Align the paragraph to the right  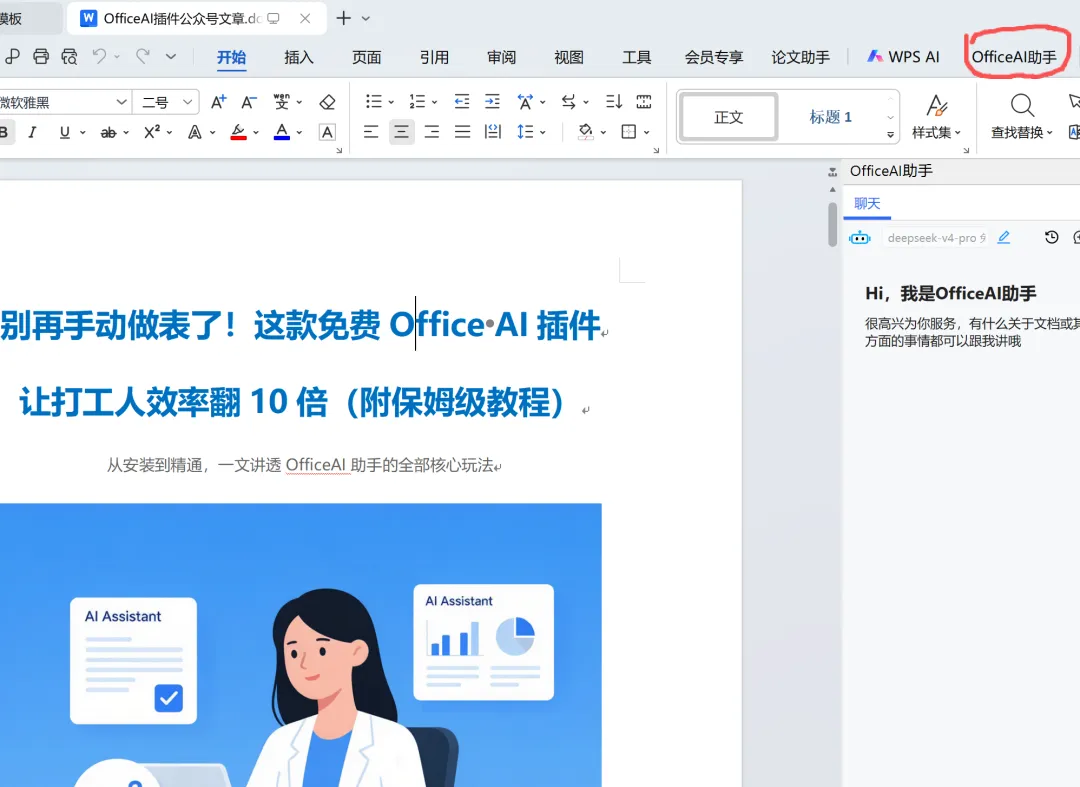(432, 132)
